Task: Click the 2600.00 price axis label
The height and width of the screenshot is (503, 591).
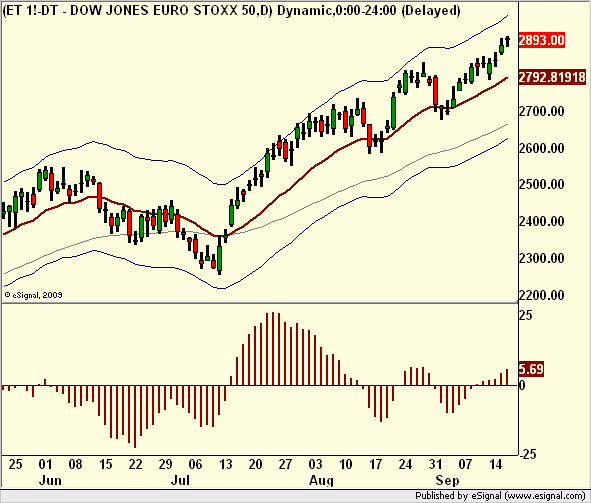Action: point(542,148)
